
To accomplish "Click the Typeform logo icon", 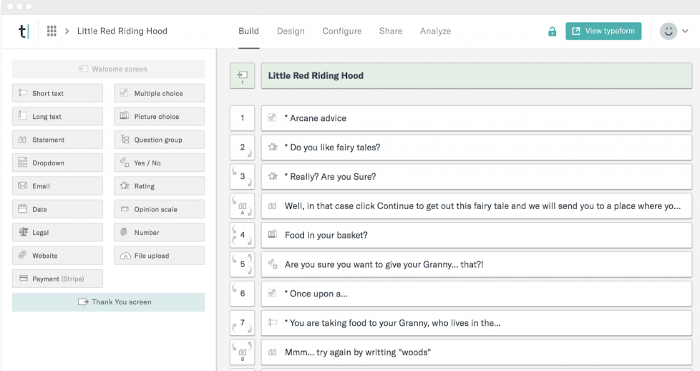I will 24,31.
